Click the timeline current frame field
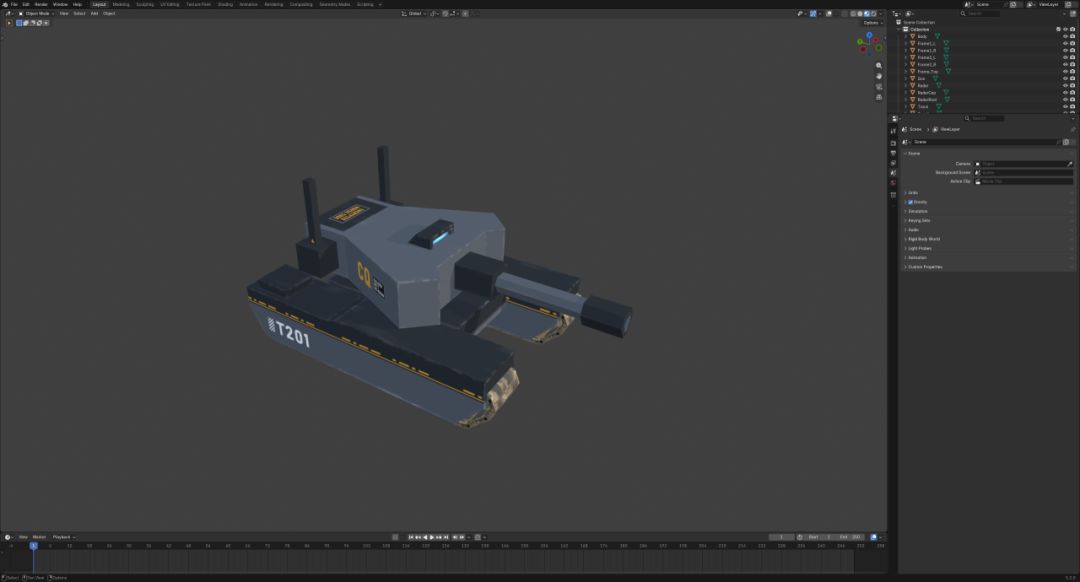The height and width of the screenshot is (582, 1080). tap(782, 537)
